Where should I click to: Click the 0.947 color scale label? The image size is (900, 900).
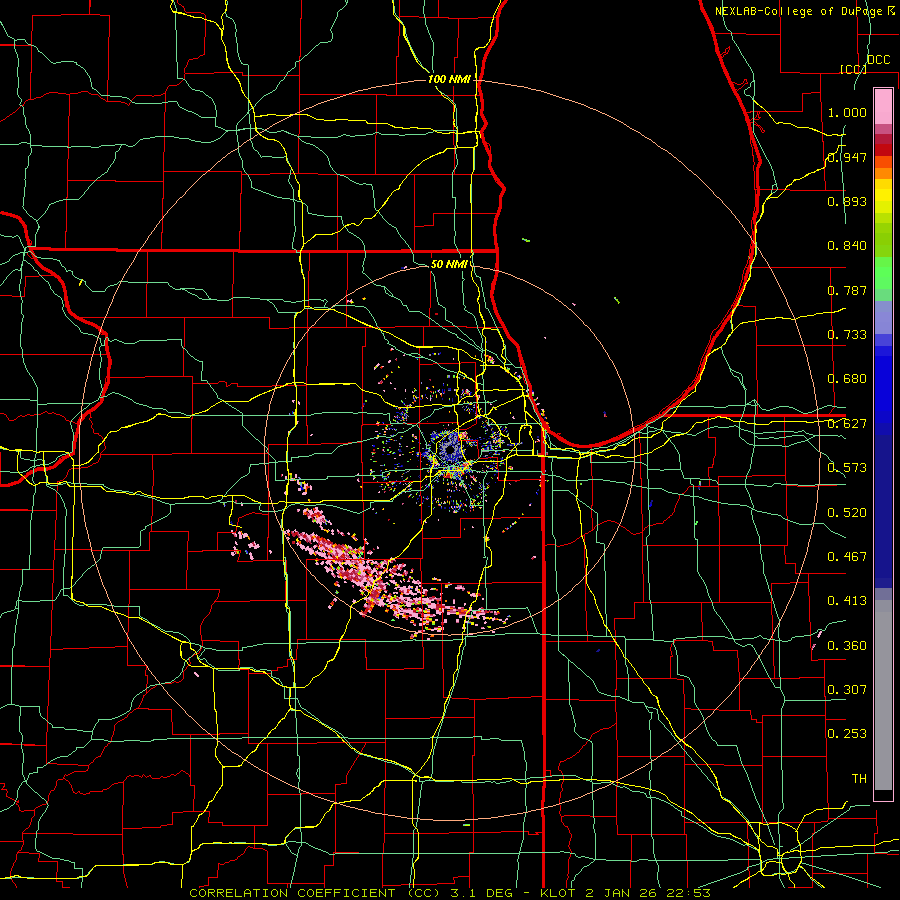pos(847,157)
